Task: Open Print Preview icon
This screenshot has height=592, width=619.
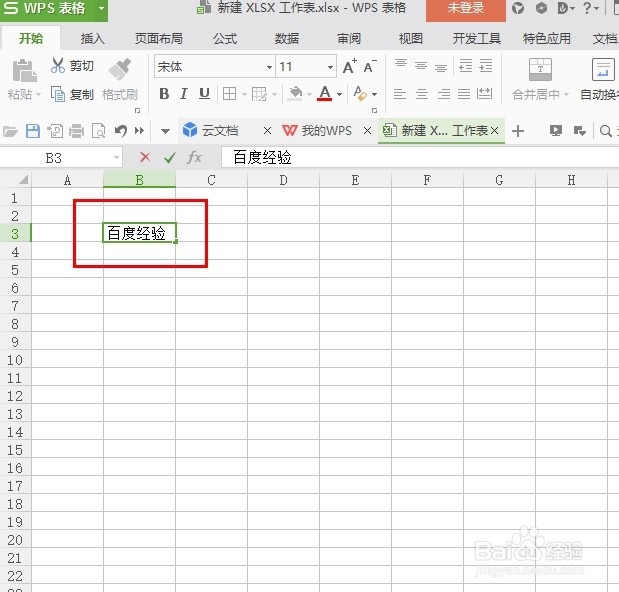Action: (x=98, y=131)
